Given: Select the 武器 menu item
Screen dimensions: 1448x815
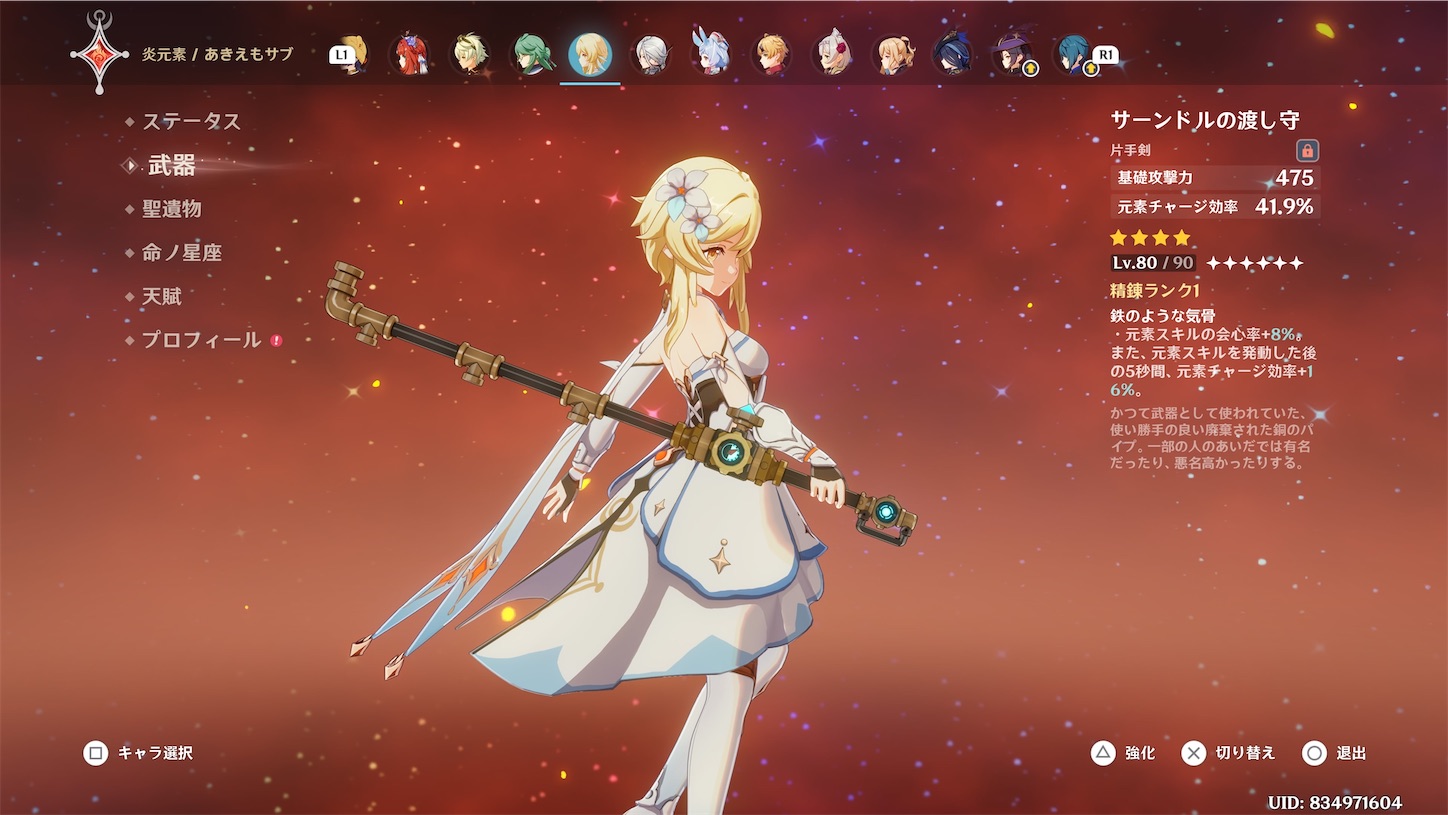Looking at the screenshot, I should (172, 165).
